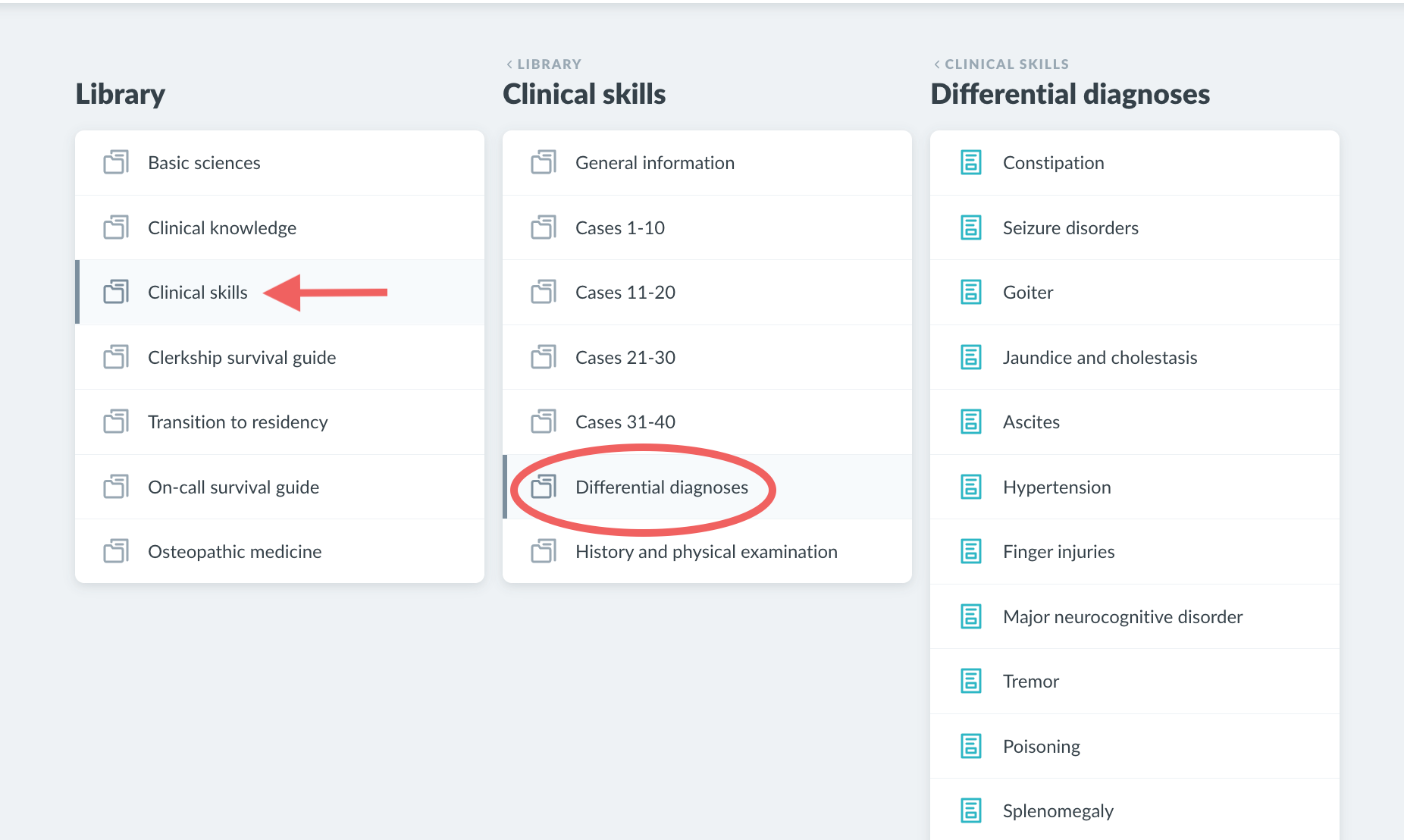Click the article icon beside Jaundice and cholestasis

[971, 357]
